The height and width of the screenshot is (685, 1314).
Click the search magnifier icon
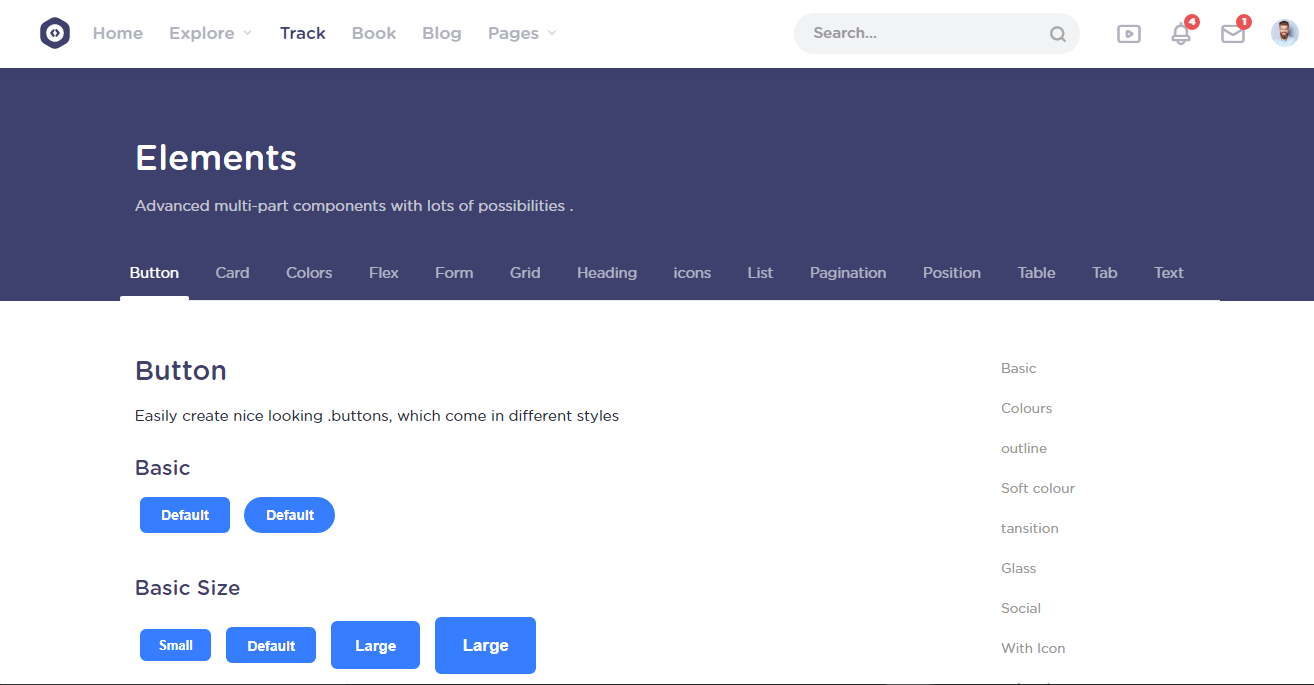(x=1057, y=34)
